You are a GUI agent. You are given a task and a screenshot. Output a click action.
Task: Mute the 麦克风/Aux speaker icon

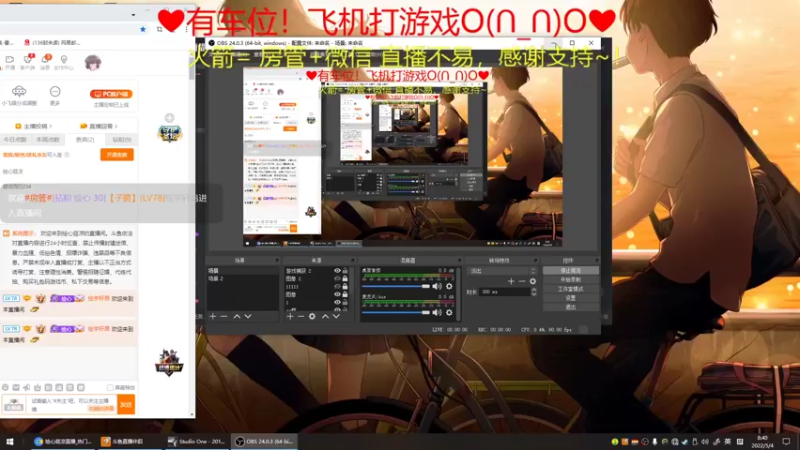[x=437, y=312]
